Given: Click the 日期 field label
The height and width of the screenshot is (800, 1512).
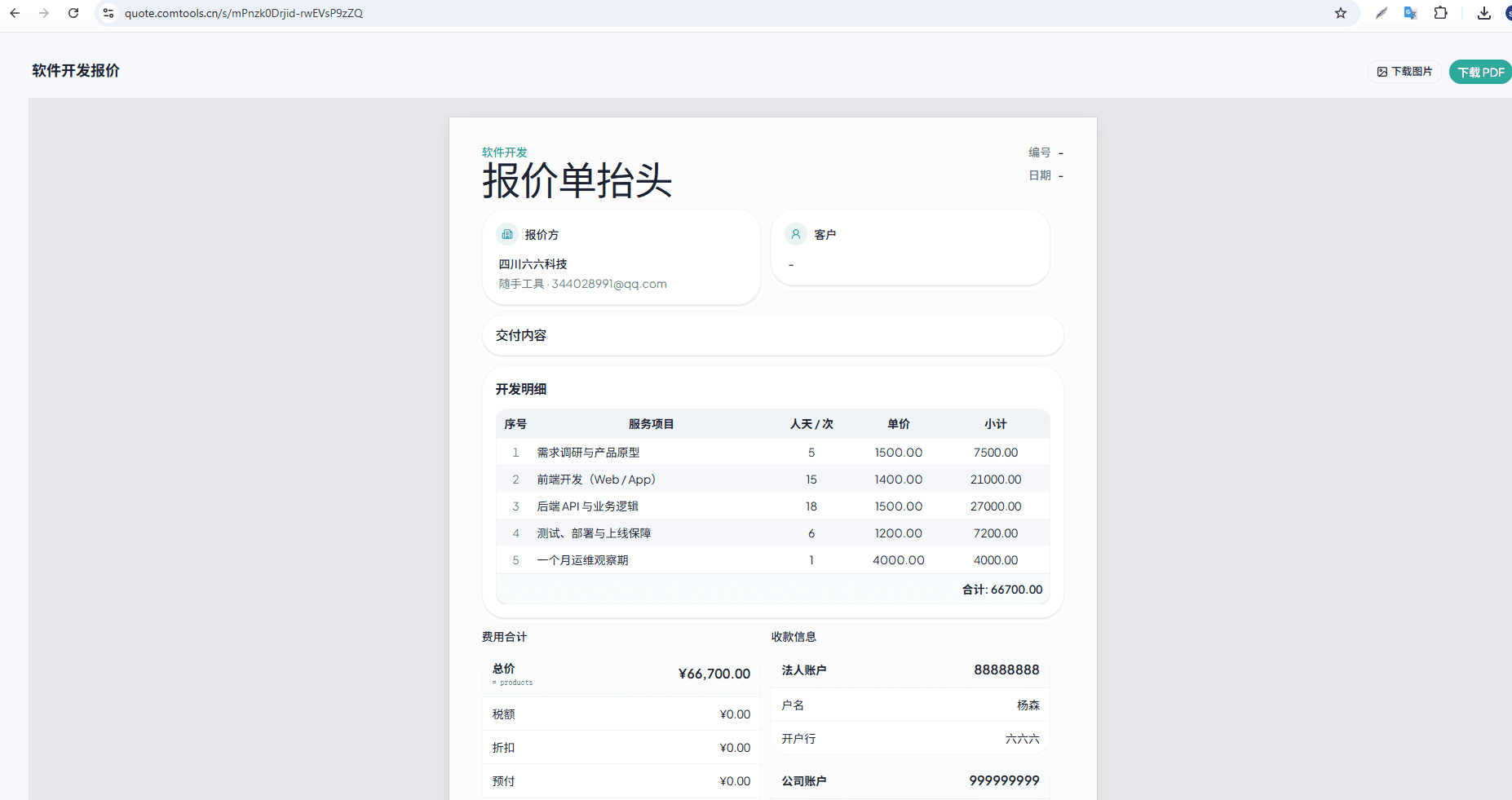Looking at the screenshot, I should click(1039, 175).
